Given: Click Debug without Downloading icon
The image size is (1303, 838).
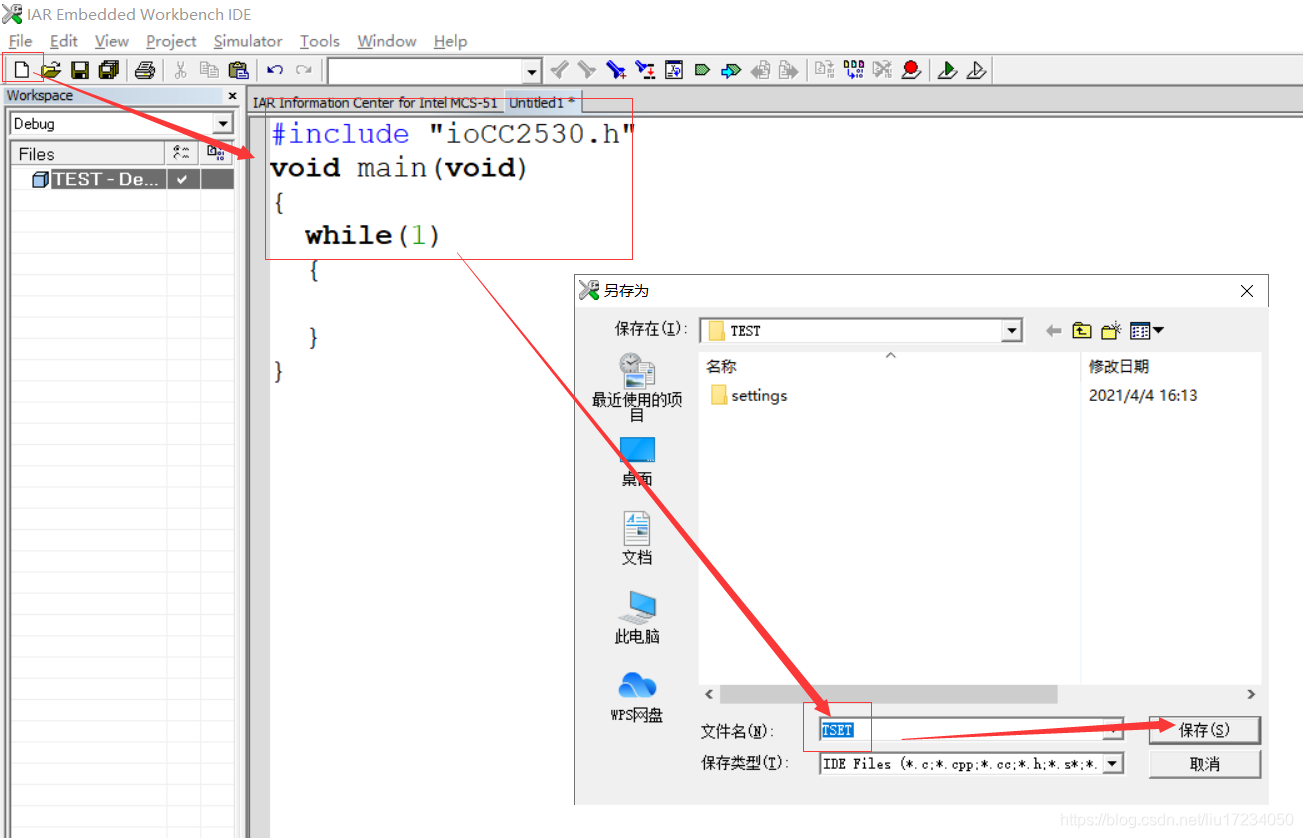Looking at the screenshot, I should pyautogui.click(x=976, y=70).
